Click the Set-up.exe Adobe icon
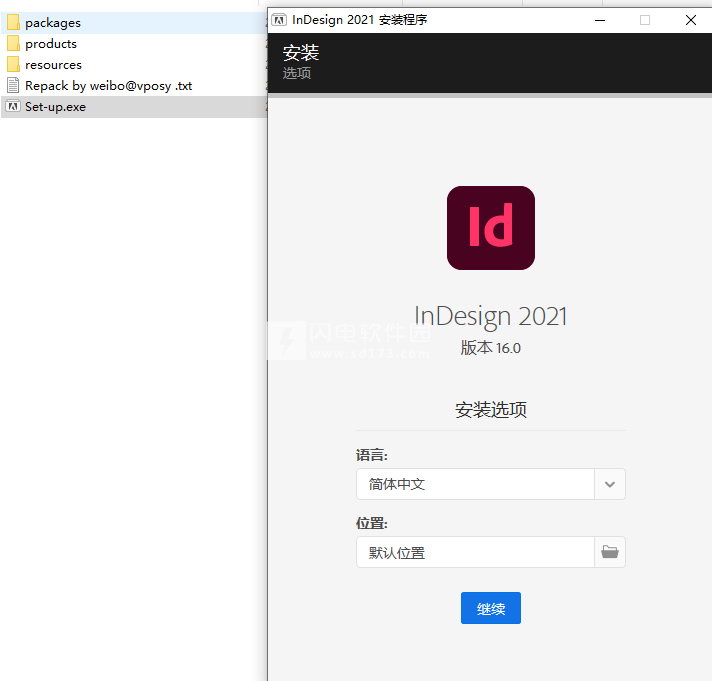The image size is (712, 681). tap(13, 107)
